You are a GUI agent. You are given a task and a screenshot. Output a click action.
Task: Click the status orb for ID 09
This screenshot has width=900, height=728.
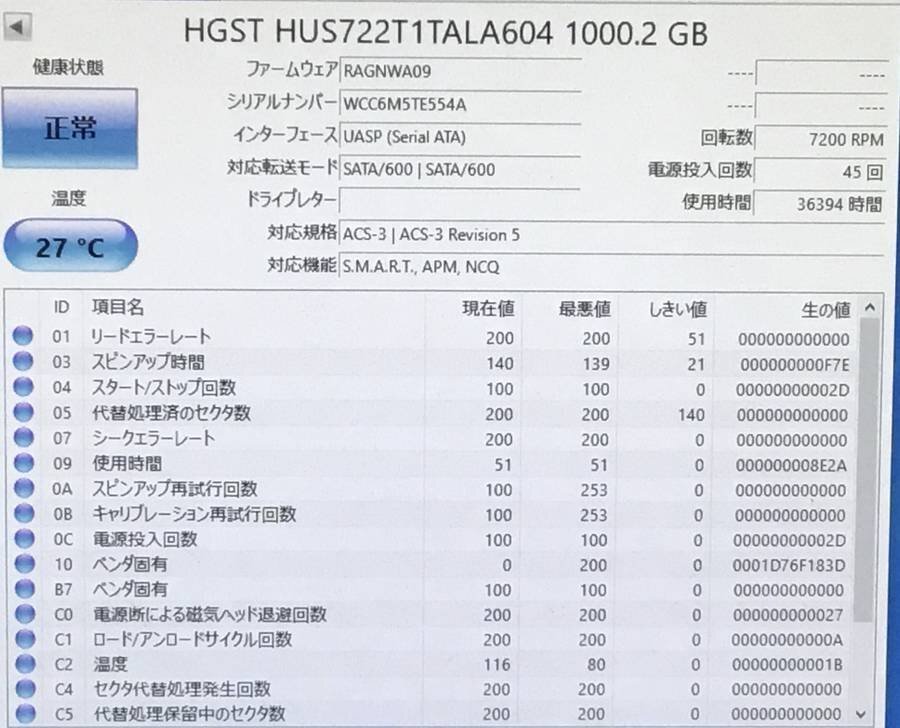point(24,462)
